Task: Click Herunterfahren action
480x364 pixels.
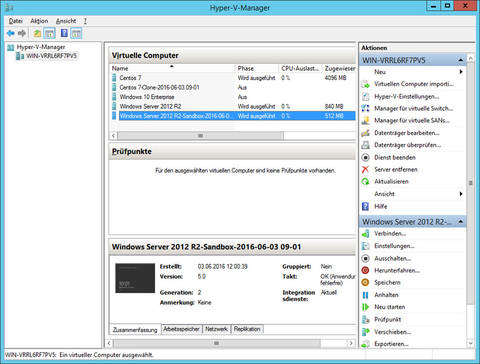Action: [x=397, y=270]
